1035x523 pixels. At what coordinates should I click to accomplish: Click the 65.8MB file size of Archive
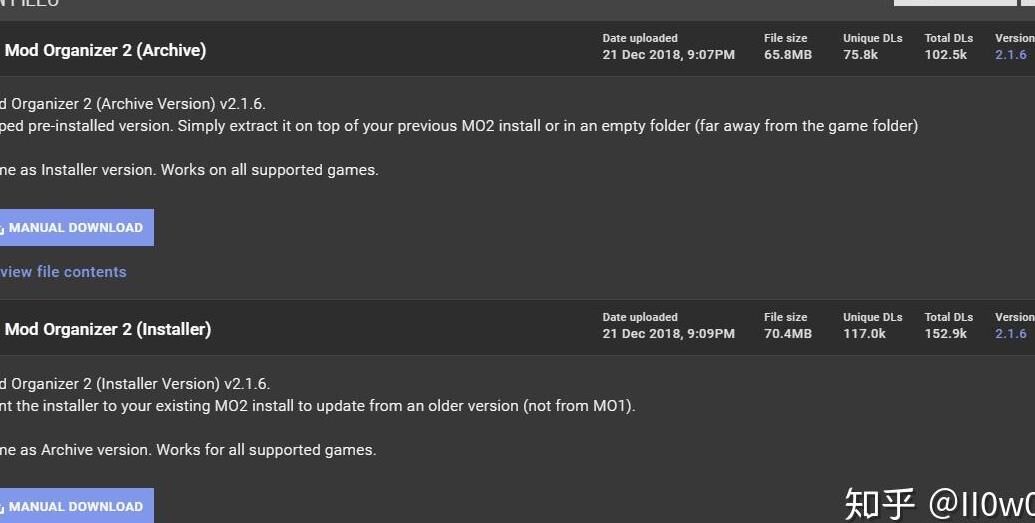click(787, 55)
